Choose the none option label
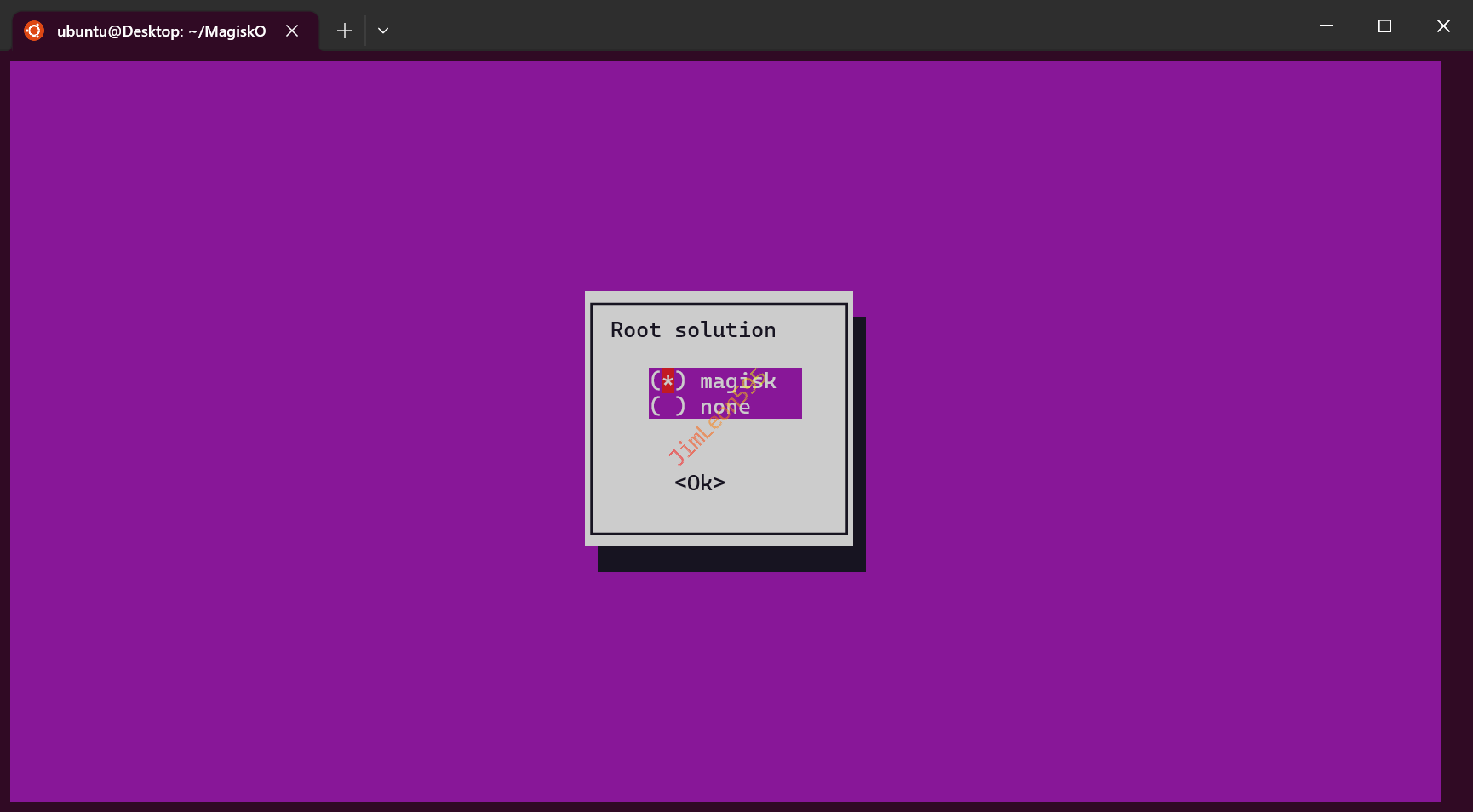This screenshot has height=812, width=1473. tap(725, 407)
